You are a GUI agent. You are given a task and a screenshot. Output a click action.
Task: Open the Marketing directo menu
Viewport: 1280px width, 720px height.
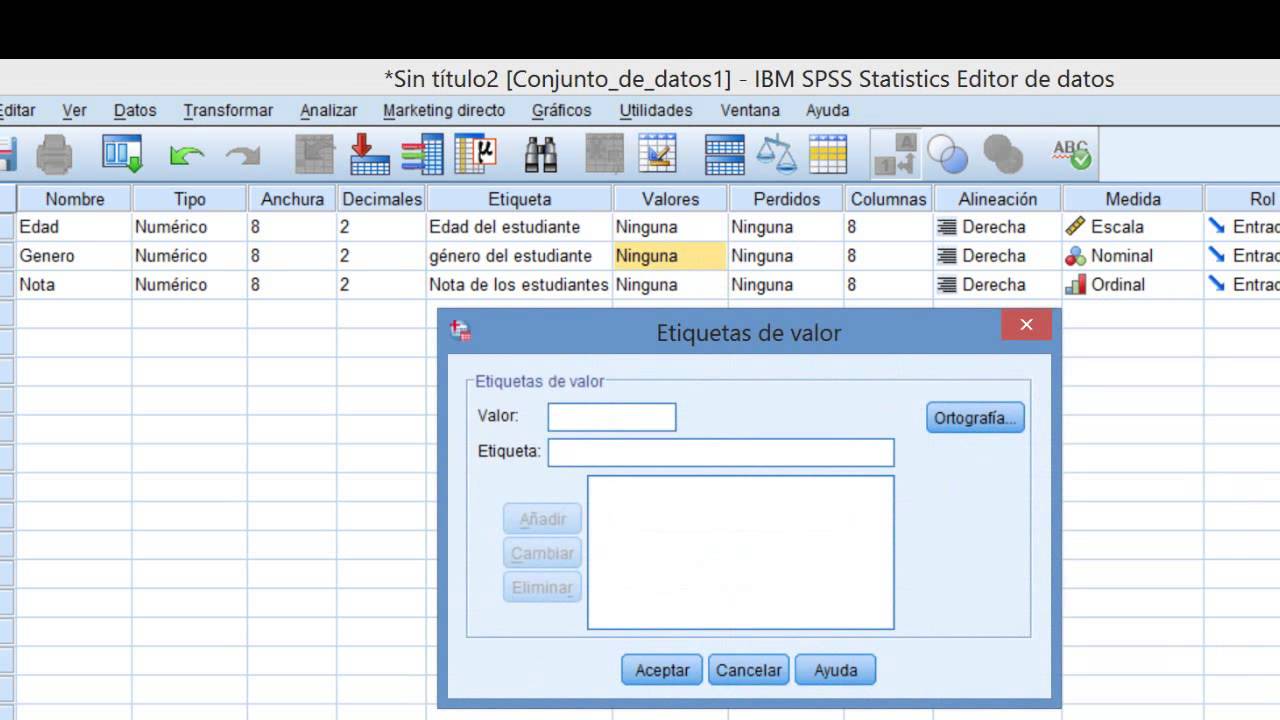click(444, 110)
